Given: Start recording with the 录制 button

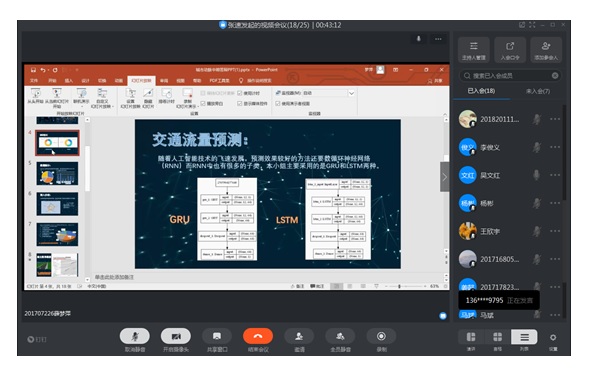Looking at the screenshot, I should click(381, 336).
